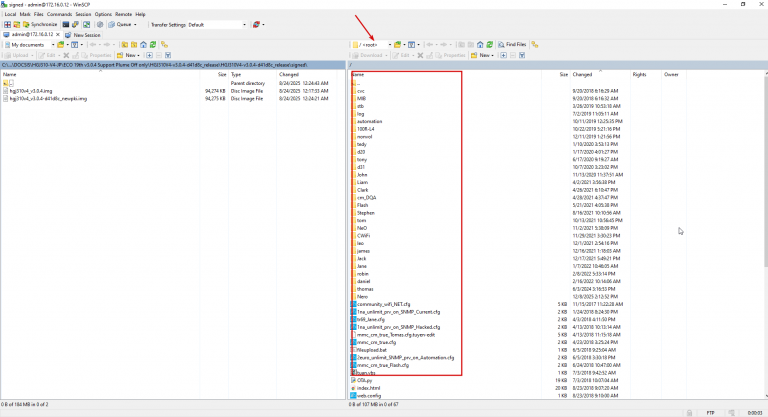This screenshot has height=417, width=768.
Task: Close the admin@172.16.0.12 session tab
Action: point(58,35)
